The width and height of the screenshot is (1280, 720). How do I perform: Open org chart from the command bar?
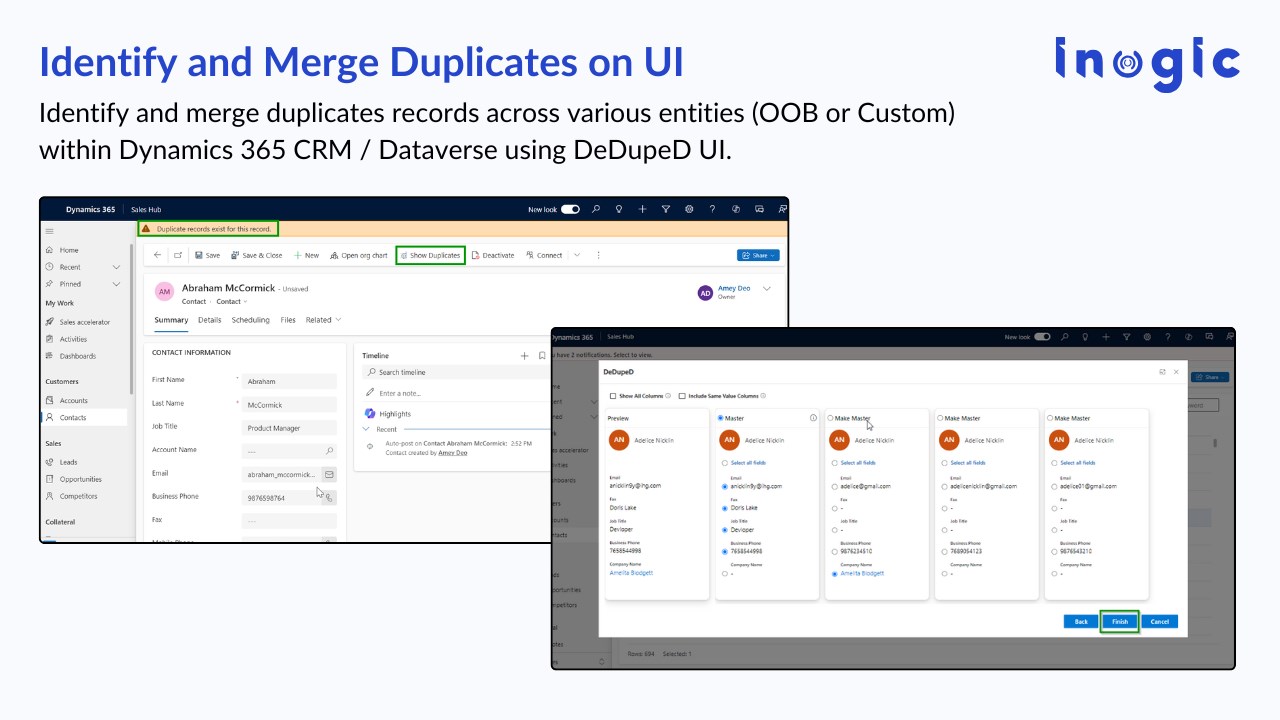[x=358, y=255]
